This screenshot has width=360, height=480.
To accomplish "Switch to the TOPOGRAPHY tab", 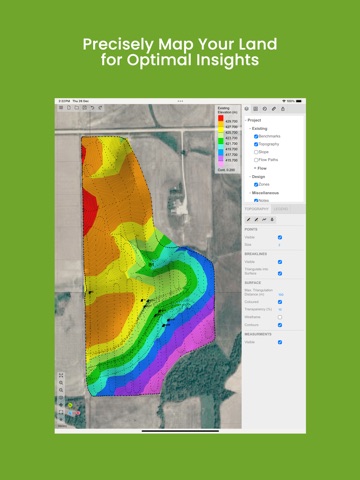I will click(257, 209).
